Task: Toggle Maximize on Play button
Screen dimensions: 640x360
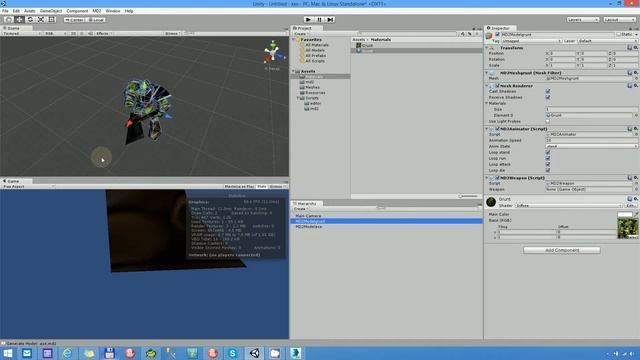Action: 239,187
